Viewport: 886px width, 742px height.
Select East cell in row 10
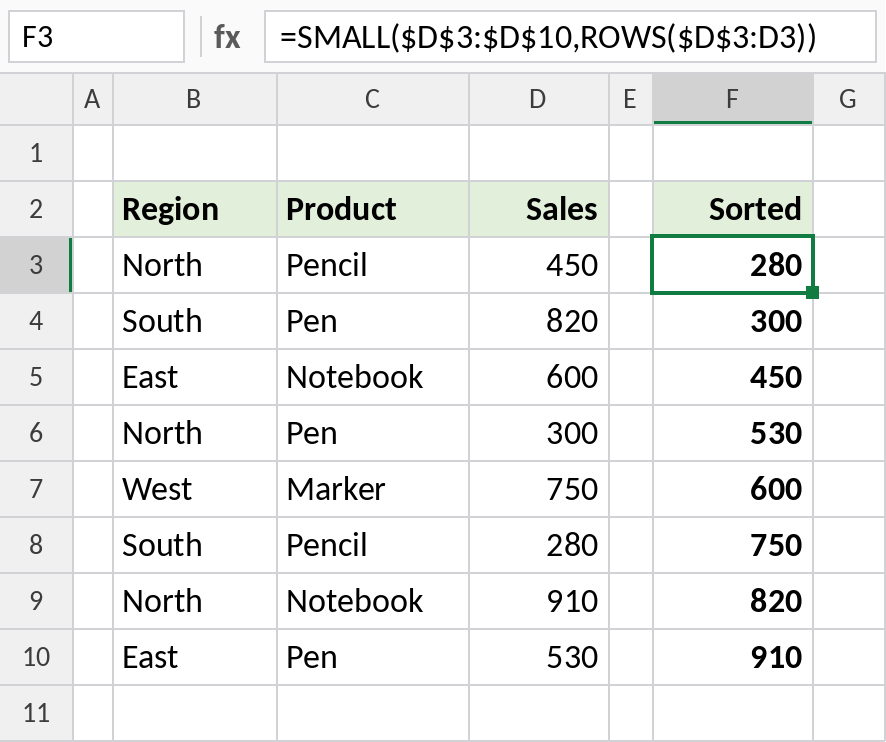[x=195, y=657]
